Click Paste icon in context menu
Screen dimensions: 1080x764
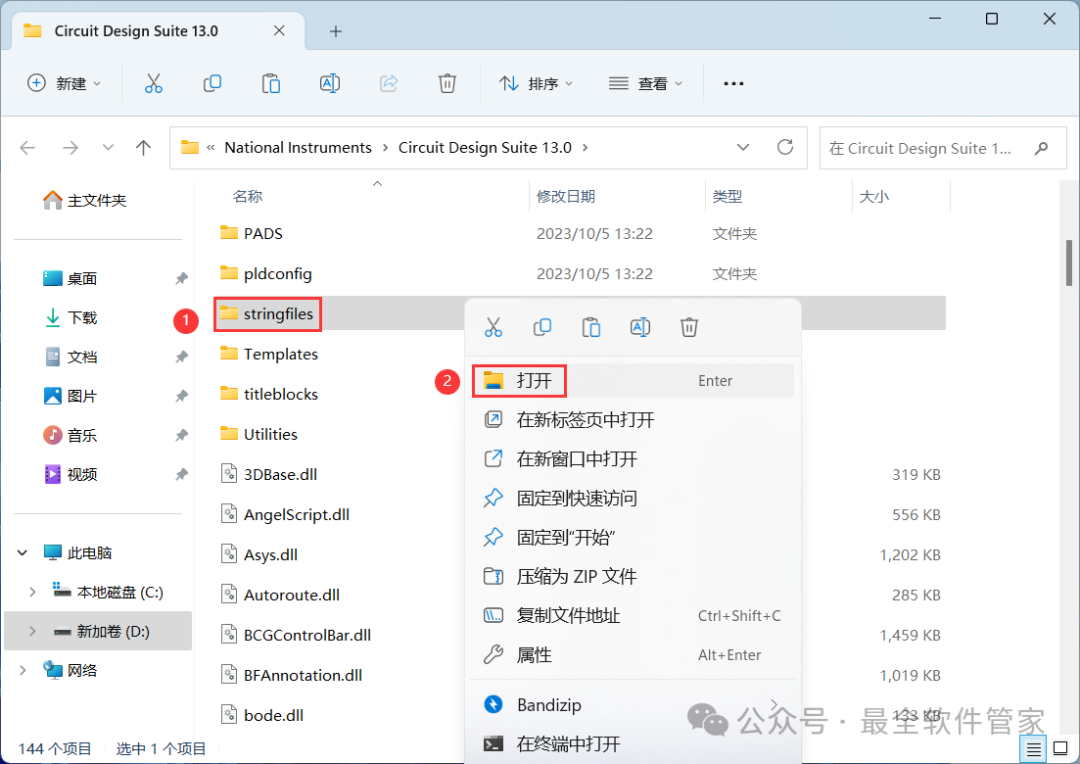point(591,327)
